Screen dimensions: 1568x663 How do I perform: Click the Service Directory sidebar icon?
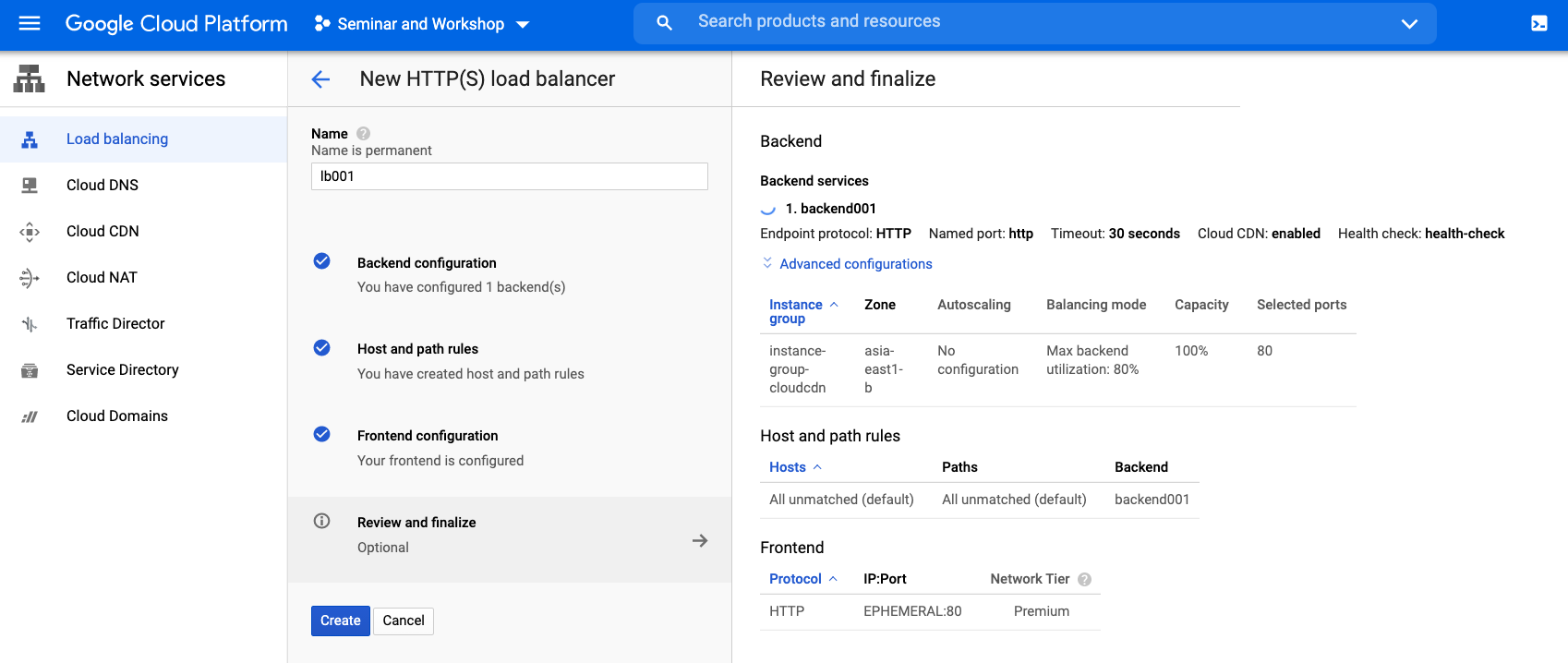point(30,370)
